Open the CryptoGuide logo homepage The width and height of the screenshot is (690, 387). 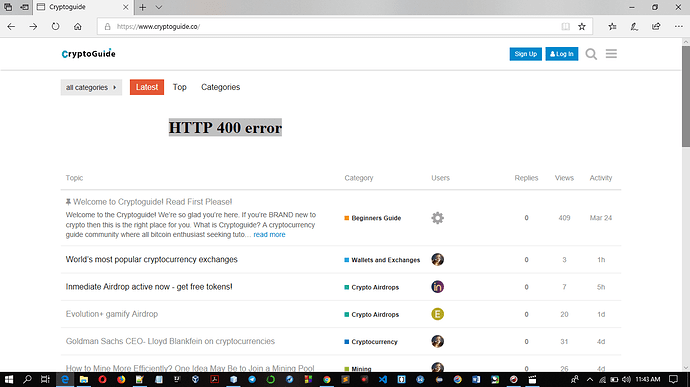(x=88, y=54)
